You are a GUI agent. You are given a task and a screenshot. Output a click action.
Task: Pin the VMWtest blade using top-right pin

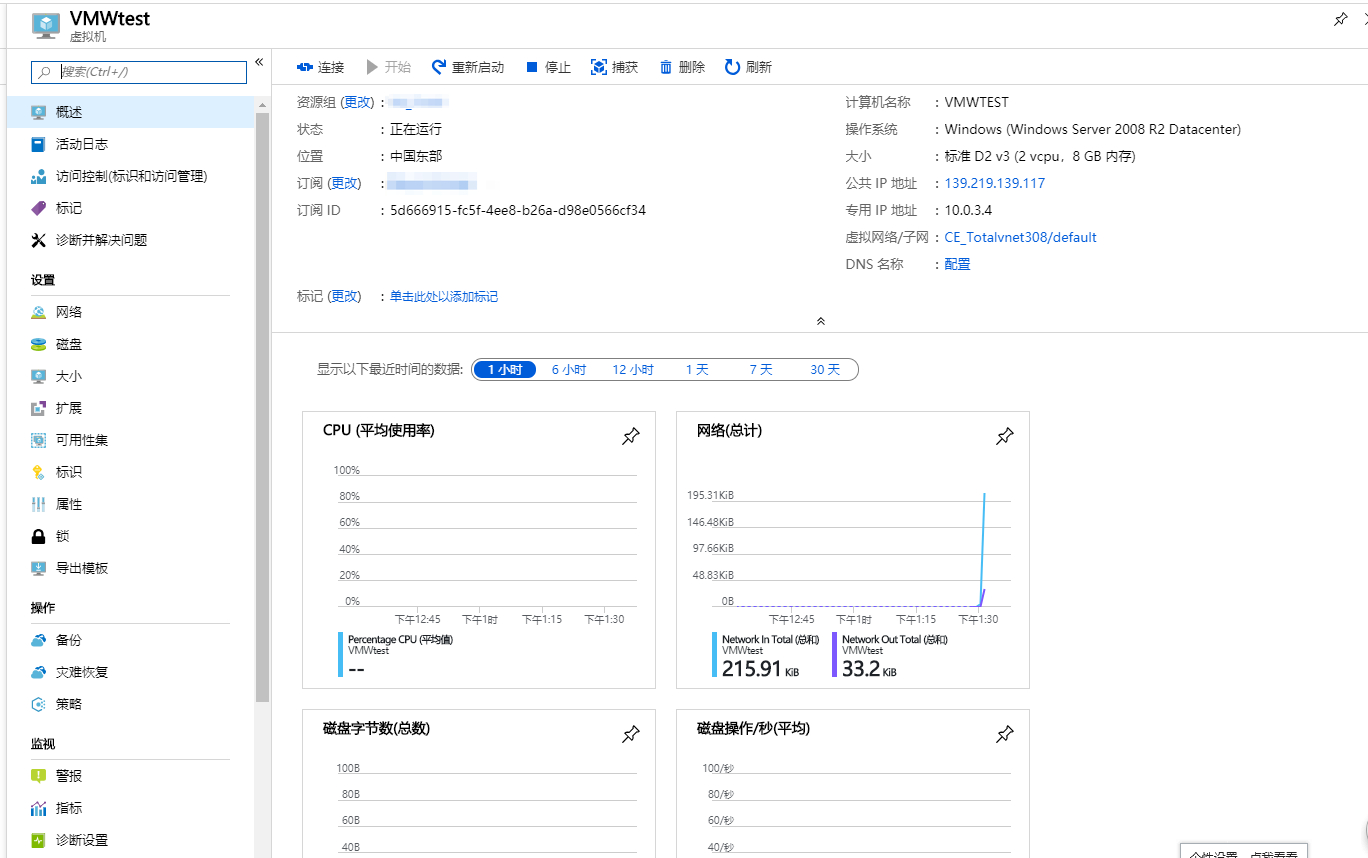coord(1341,20)
